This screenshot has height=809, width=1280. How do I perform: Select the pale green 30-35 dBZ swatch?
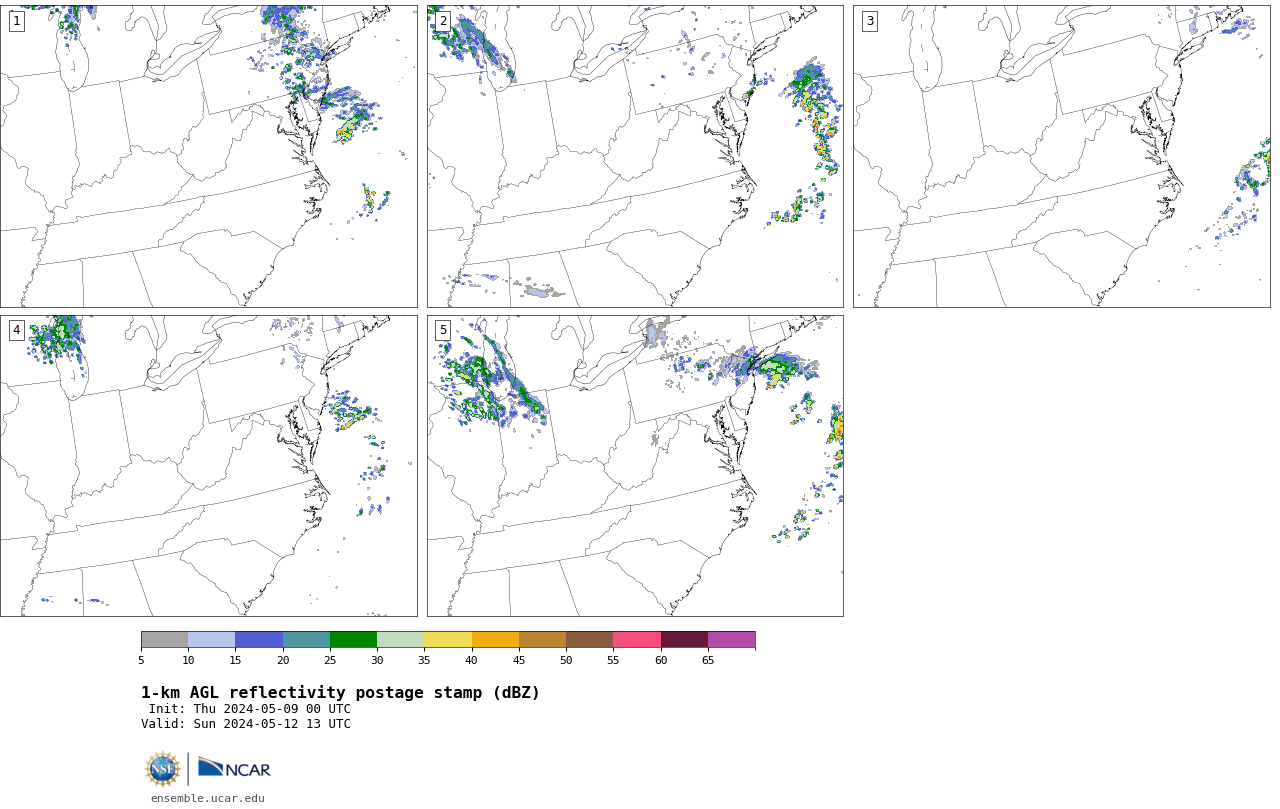pyautogui.click(x=401, y=640)
